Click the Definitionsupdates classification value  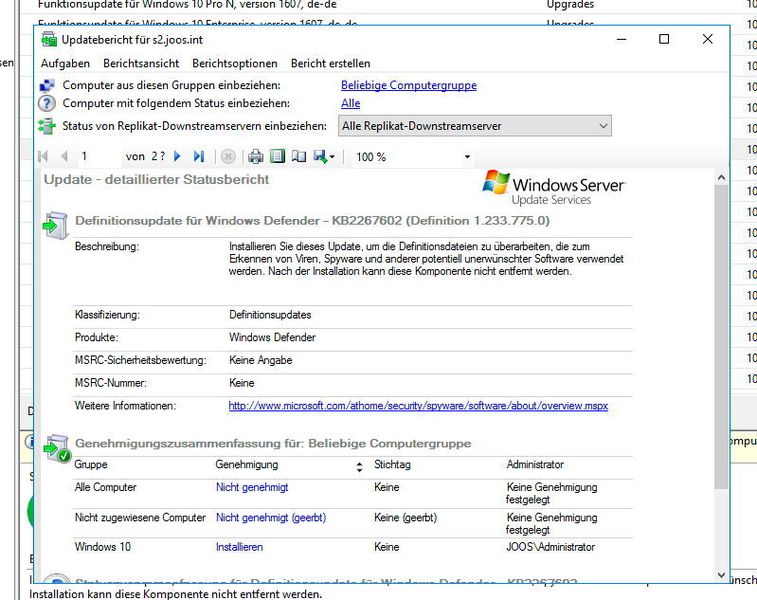270,315
